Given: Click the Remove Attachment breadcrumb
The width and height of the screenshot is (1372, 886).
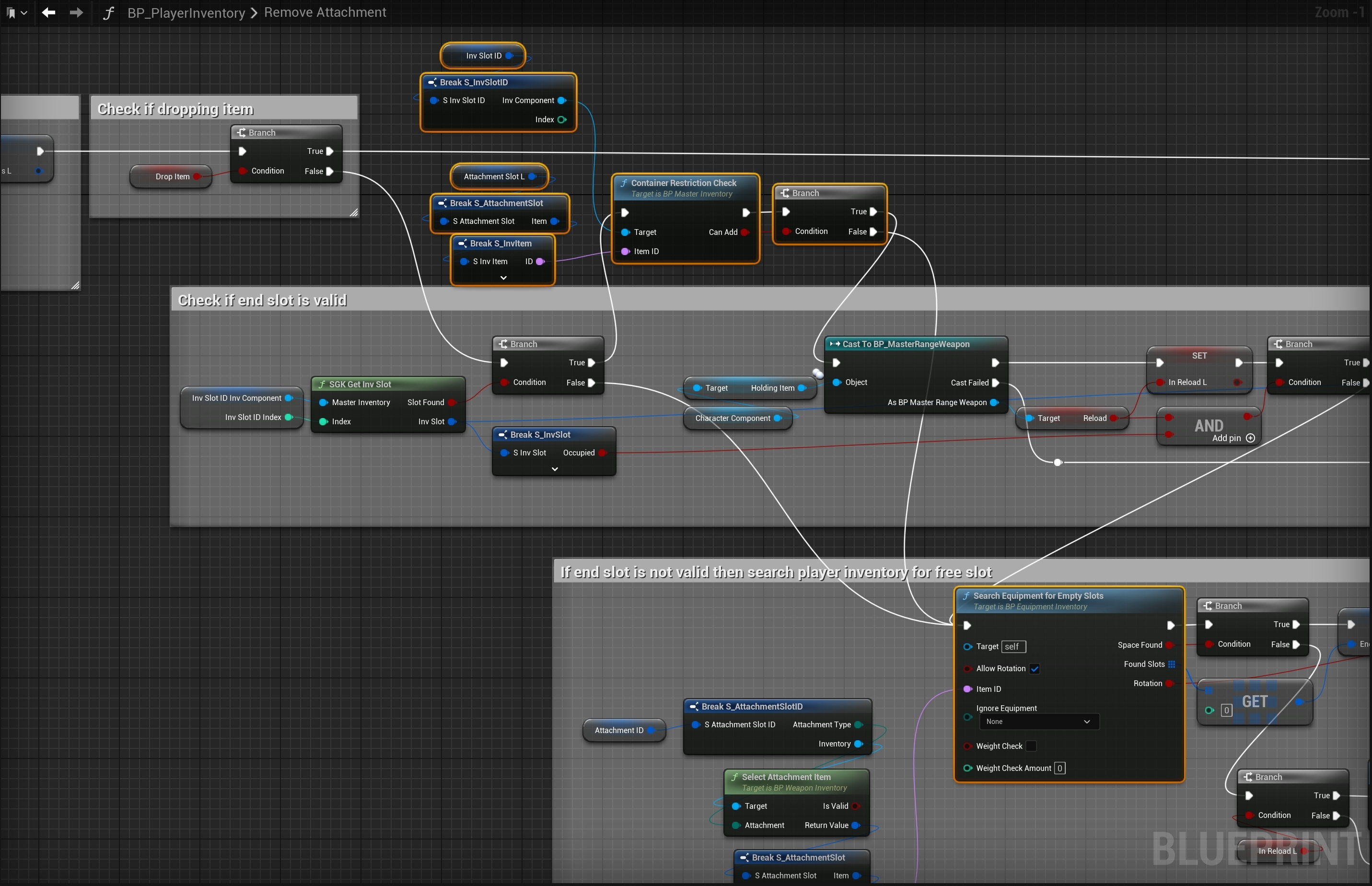Looking at the screenshot, I should pyautogui.click(x=325, y=12).
